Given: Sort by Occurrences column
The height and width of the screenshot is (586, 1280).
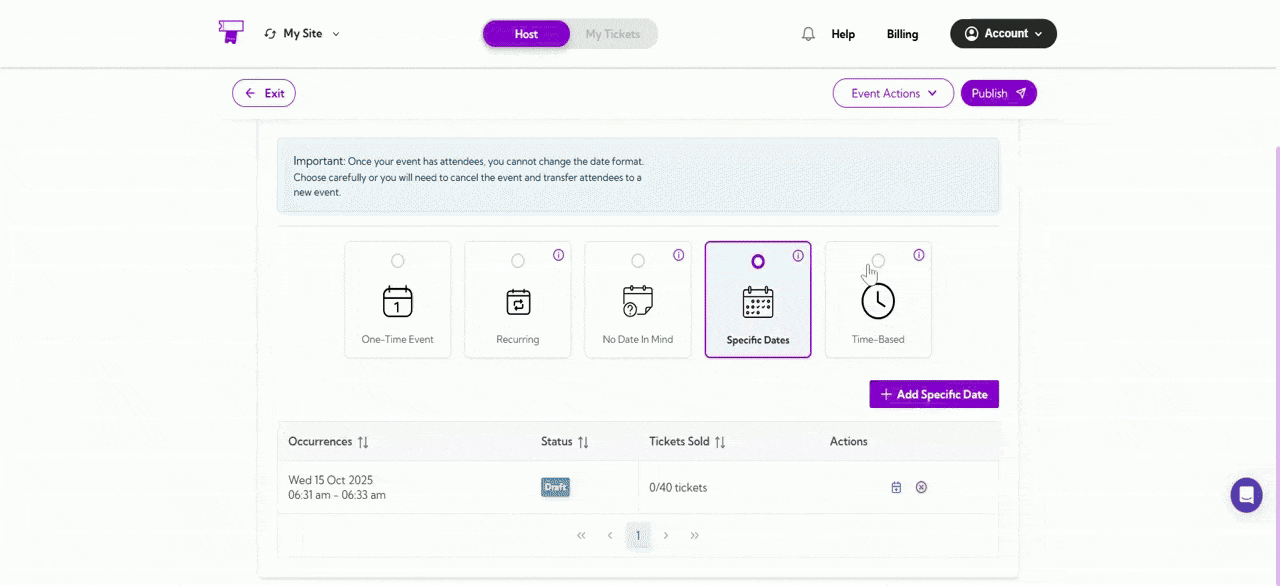Looking at the screenshot, I should coord(363,442).
